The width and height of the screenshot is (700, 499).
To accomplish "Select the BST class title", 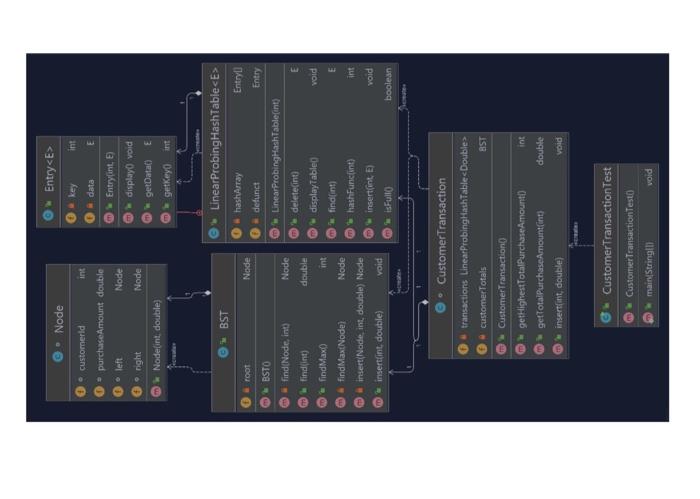I will coord(224,320).
